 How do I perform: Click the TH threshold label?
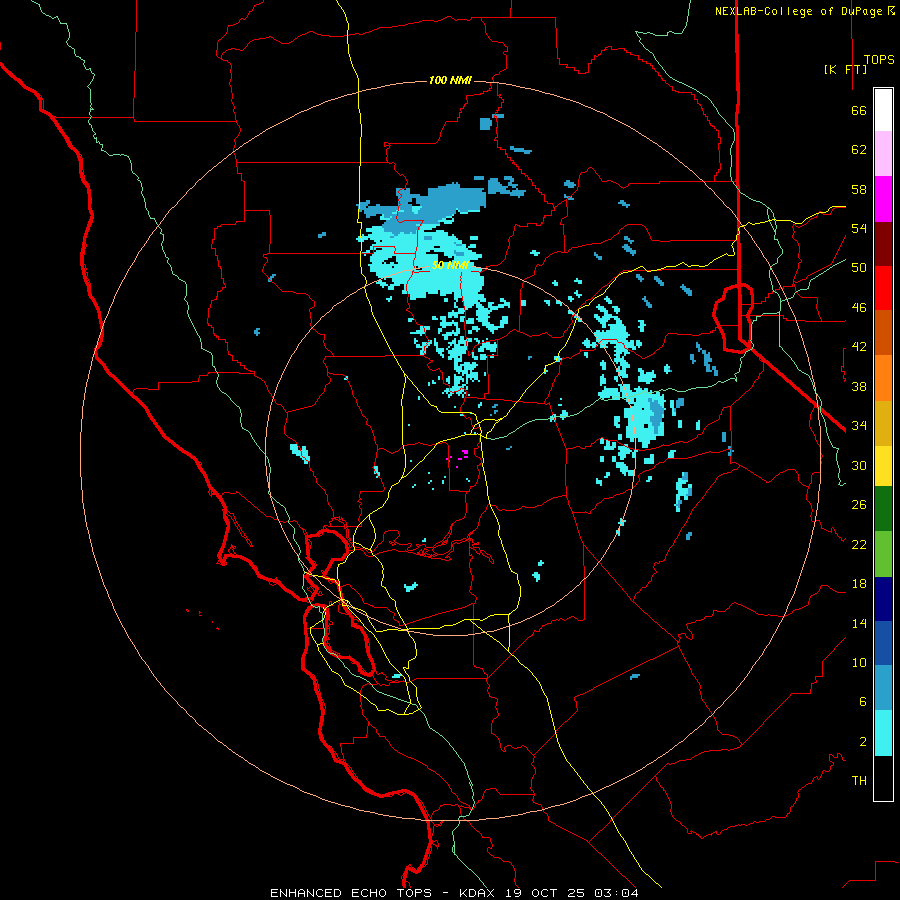[x=859, y=781]
